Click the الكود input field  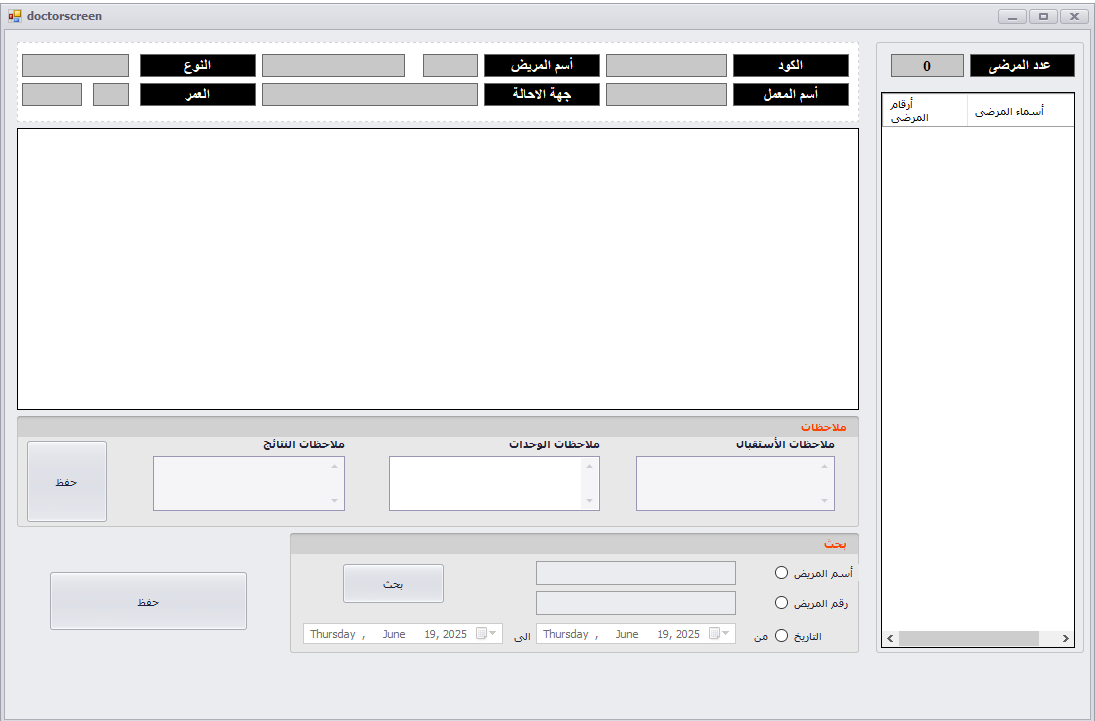tap(666, 65)
